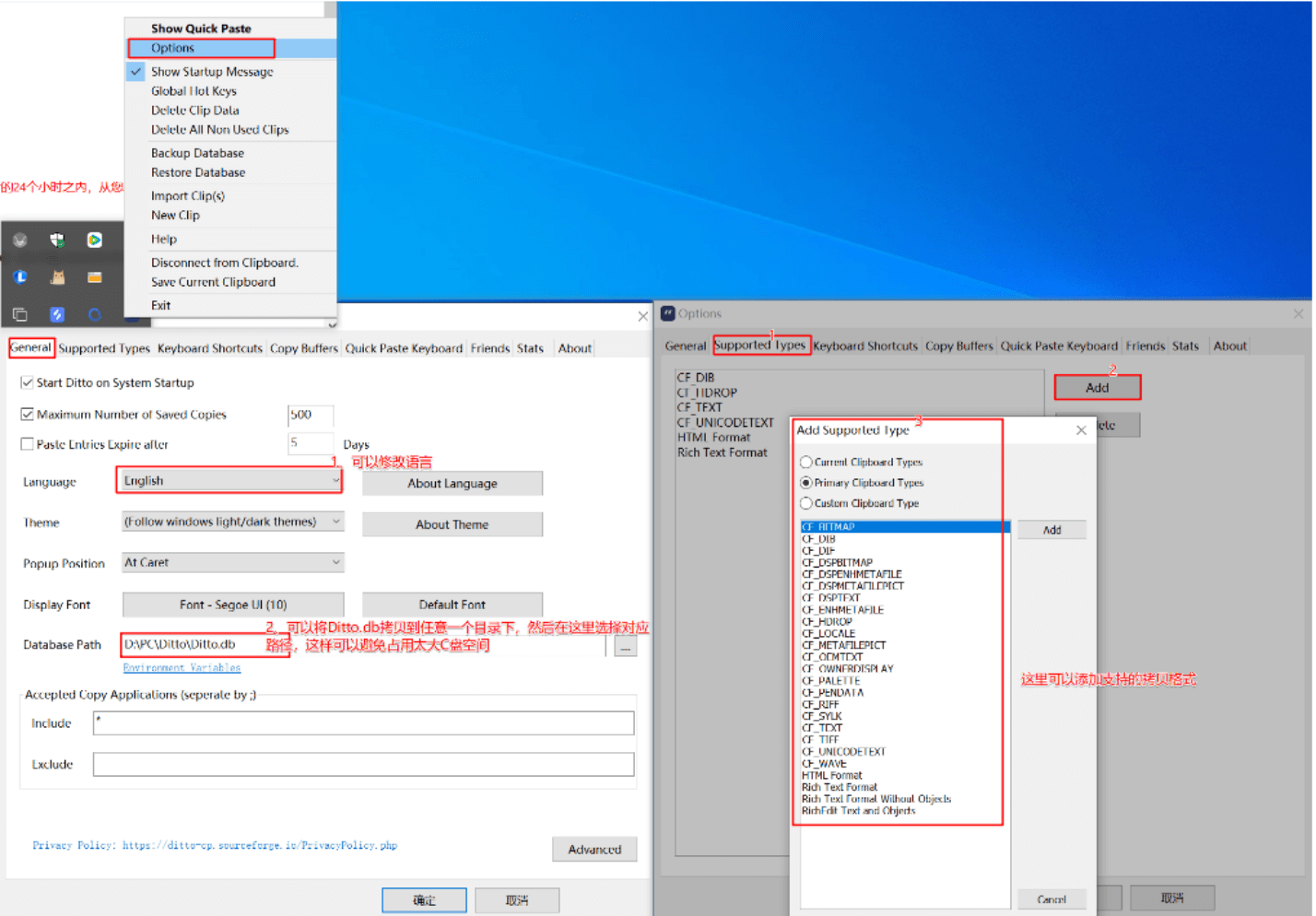Click the blue ring tray icon
Image resolution: width=1316 pixels, height=916 pixels.
coord(95,315)
